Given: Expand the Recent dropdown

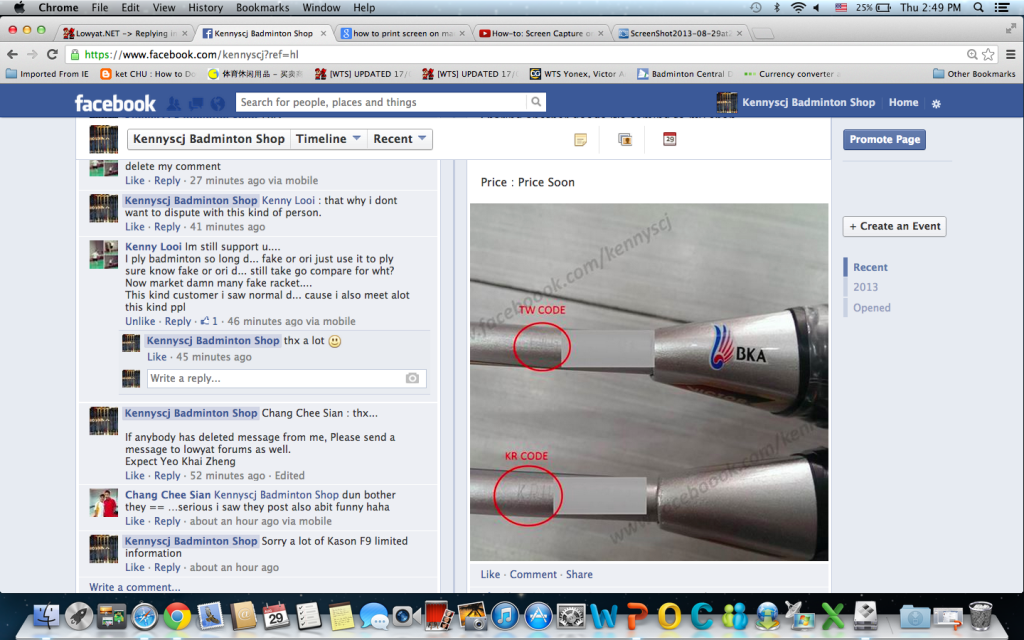Looking at the screenshot, I should pos(400,139).
